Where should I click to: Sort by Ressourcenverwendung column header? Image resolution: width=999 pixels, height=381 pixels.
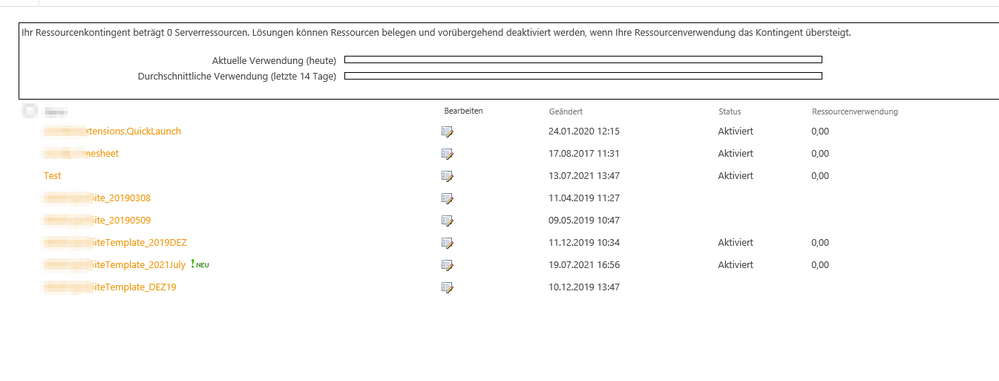click(854, 111)
